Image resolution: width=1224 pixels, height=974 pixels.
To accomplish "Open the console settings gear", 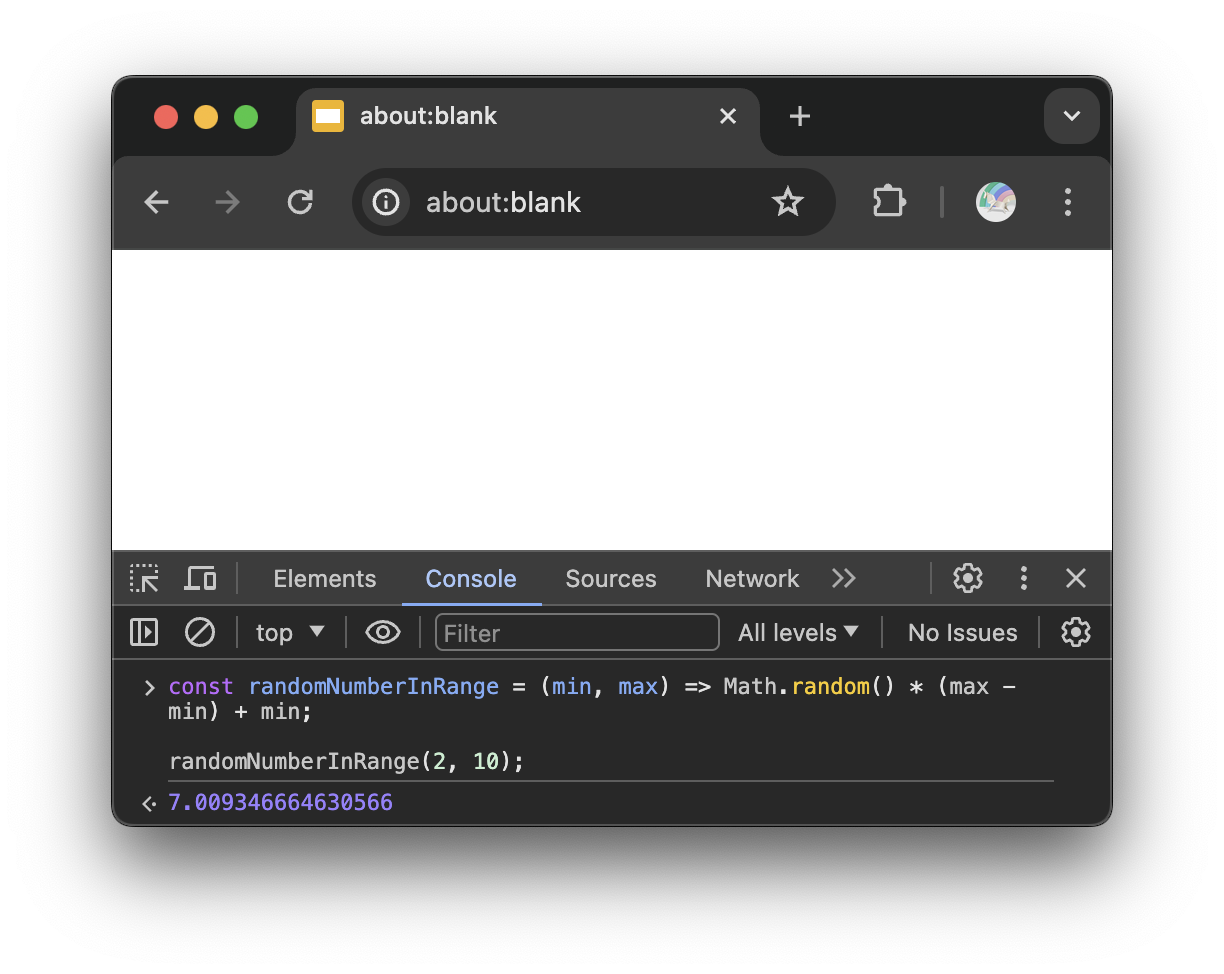I will 1076,633.
